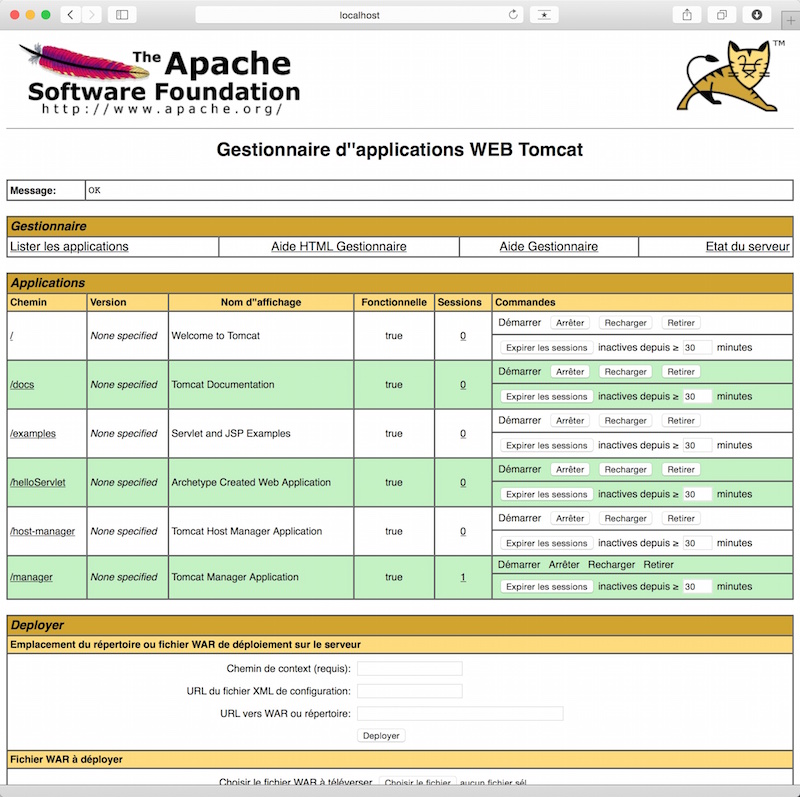
Task: Edit idle minutes field for /examples
Action: [x=697, y=446]
